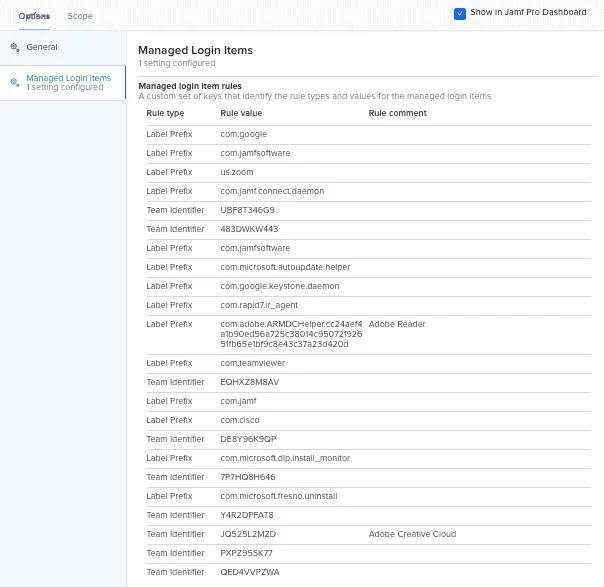Click the Managed Login Items gear icon
This screenshot has height=587, width=604.
pos(15,82)
